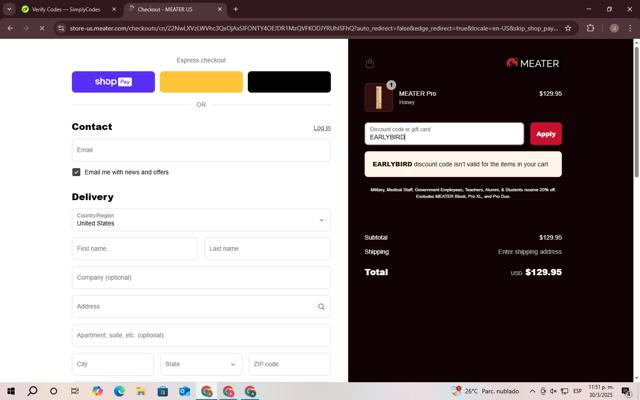Screen dimensions: 640x400
Task: Open the Windows Start menu
Action: click(x=11, y=391)
